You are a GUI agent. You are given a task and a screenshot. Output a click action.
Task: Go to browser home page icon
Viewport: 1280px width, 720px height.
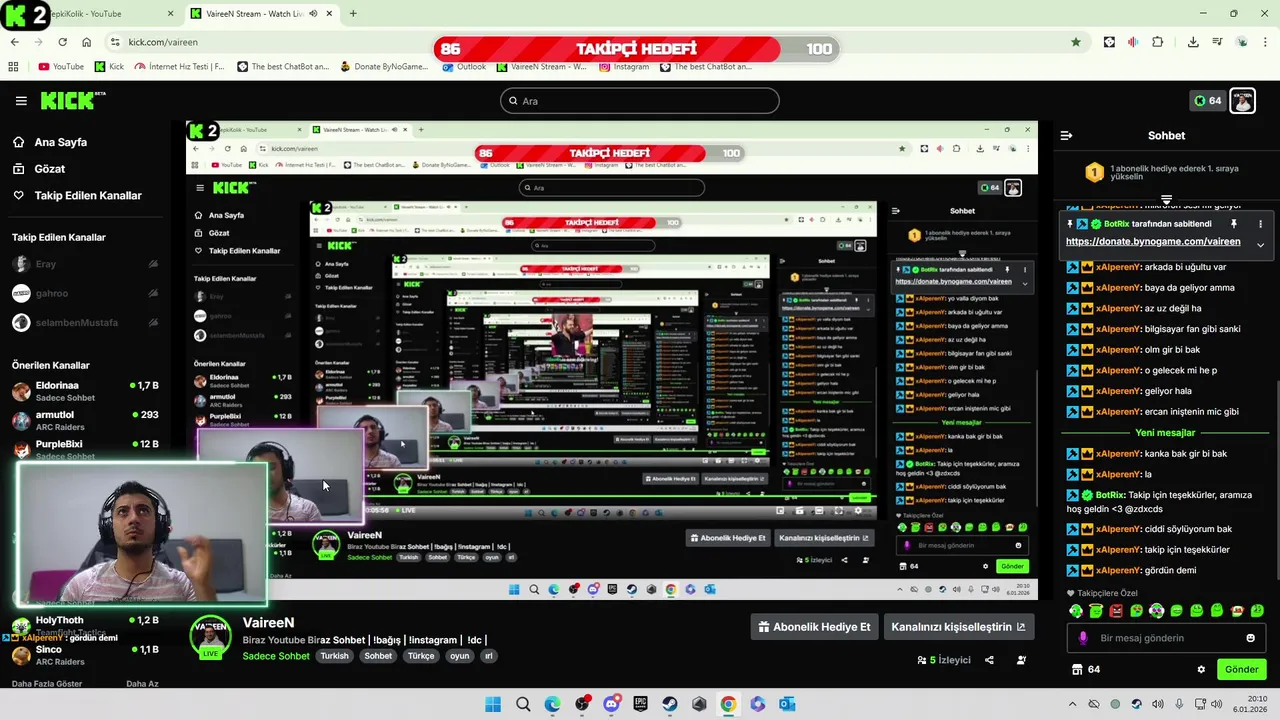[86, 42]
